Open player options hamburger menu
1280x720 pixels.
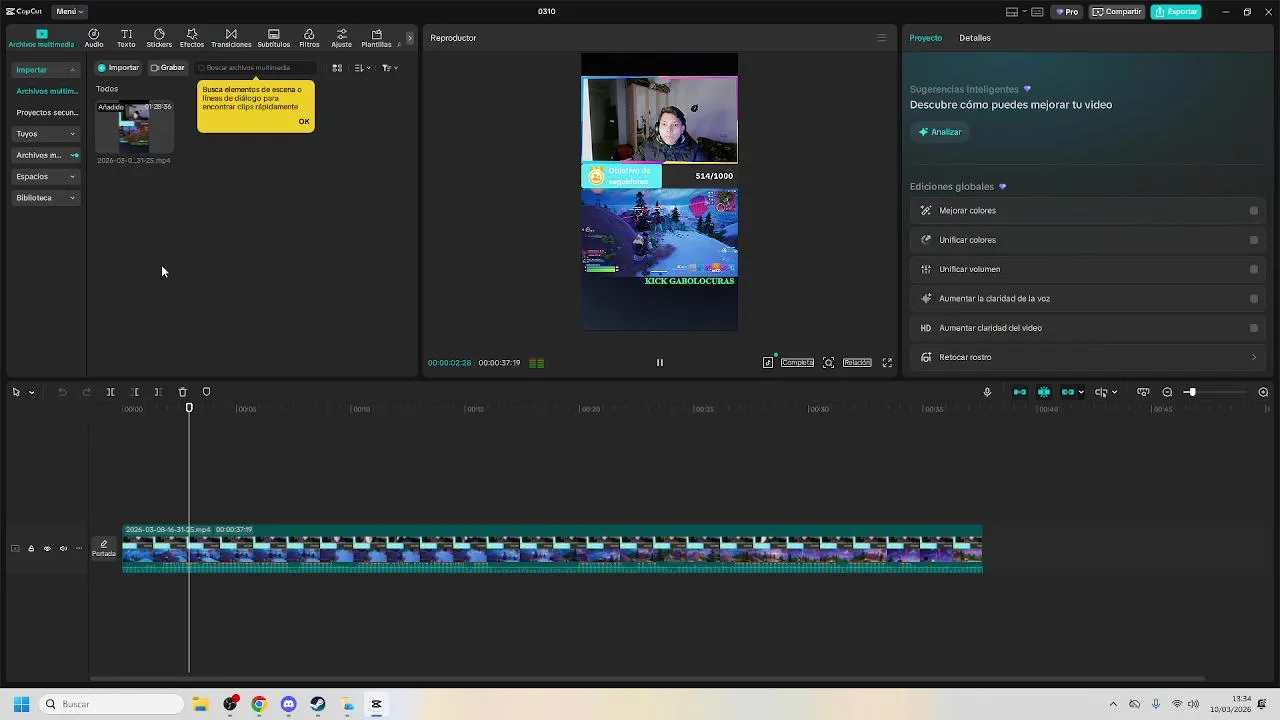[x=881, y=38]
